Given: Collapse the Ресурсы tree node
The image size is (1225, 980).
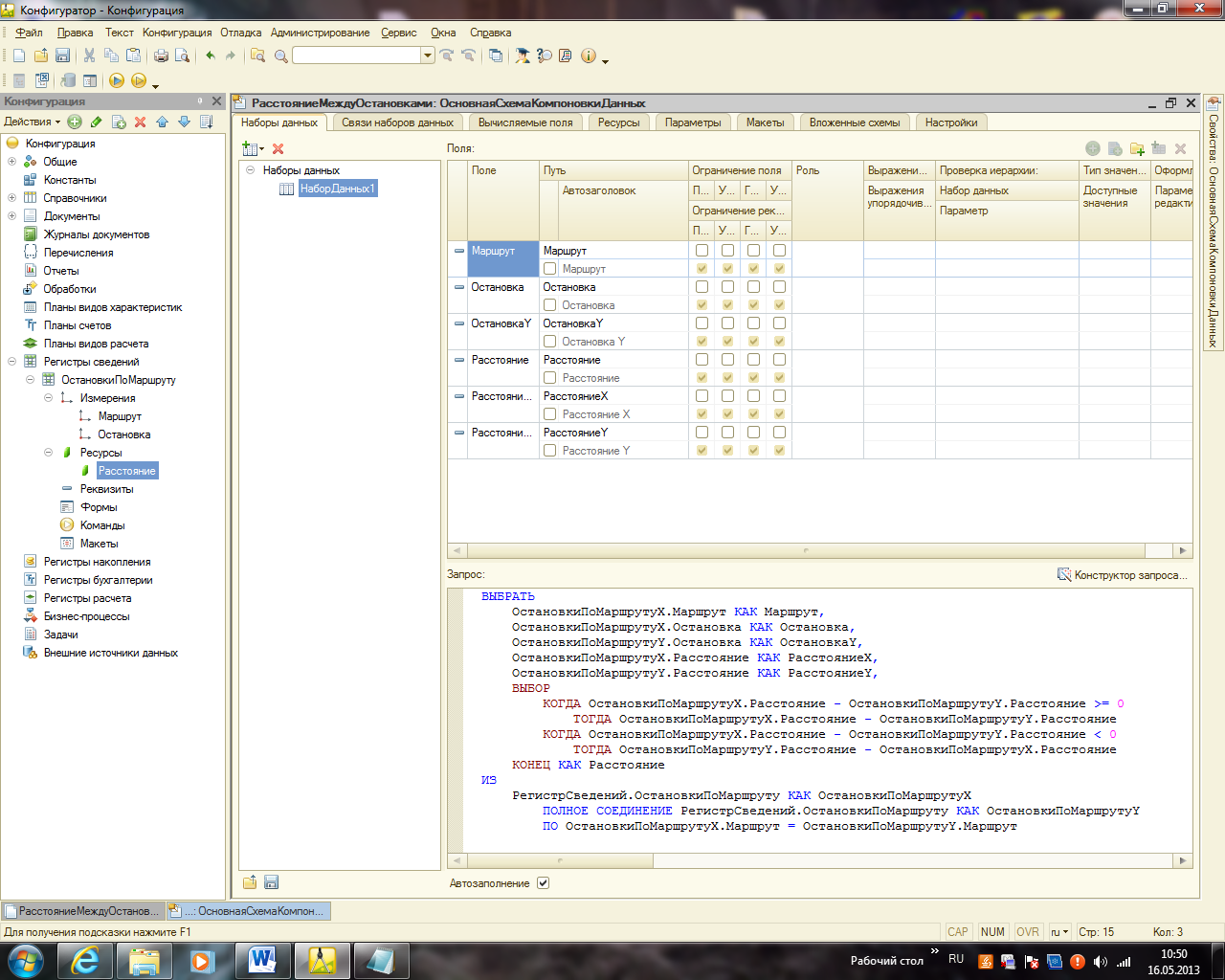Looking at the screenshot, I should [x=48, y=453].
